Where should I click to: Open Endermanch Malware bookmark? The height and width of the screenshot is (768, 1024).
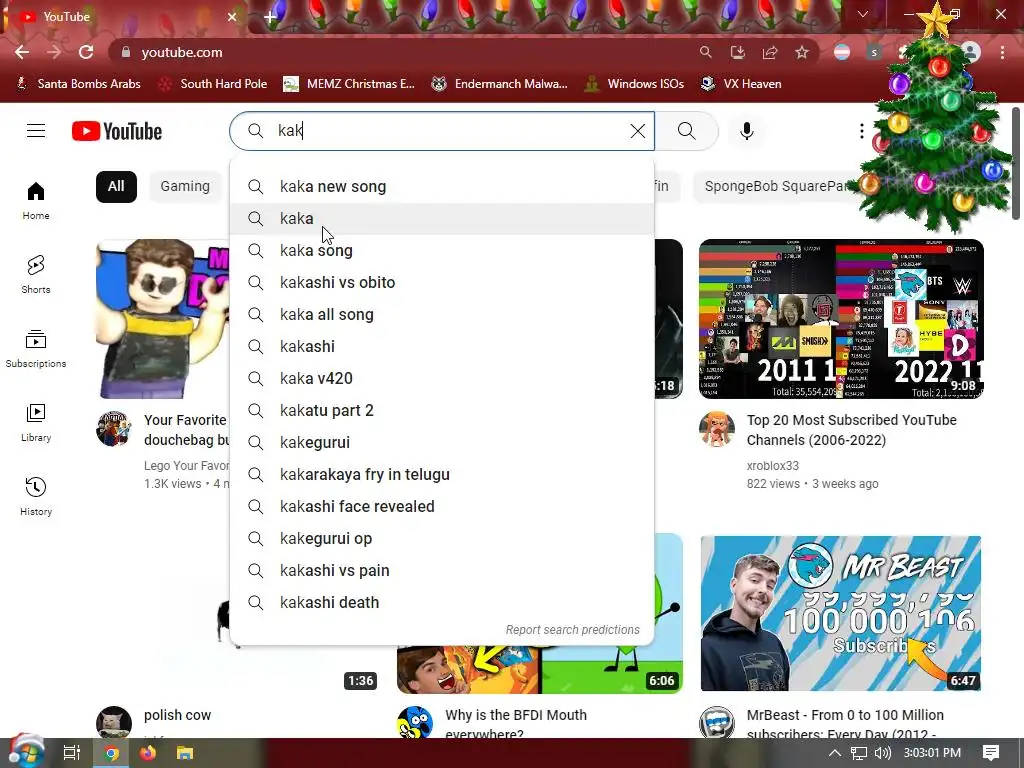pyautogui.click(x=499, y=84)
